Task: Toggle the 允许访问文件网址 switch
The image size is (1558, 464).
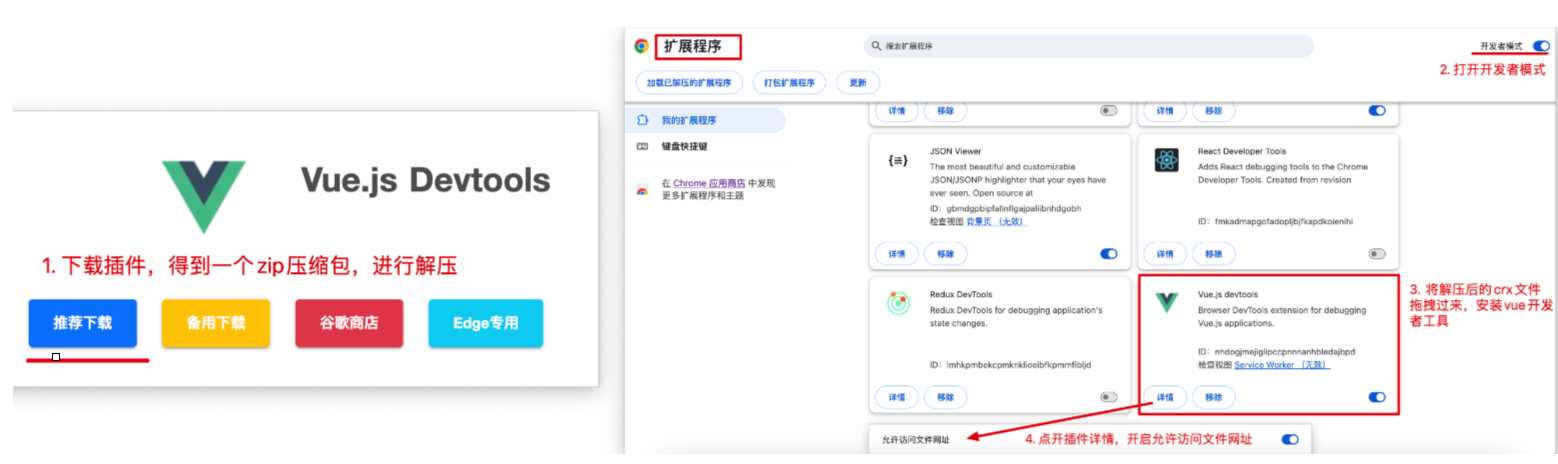Action: (1290, 439)
